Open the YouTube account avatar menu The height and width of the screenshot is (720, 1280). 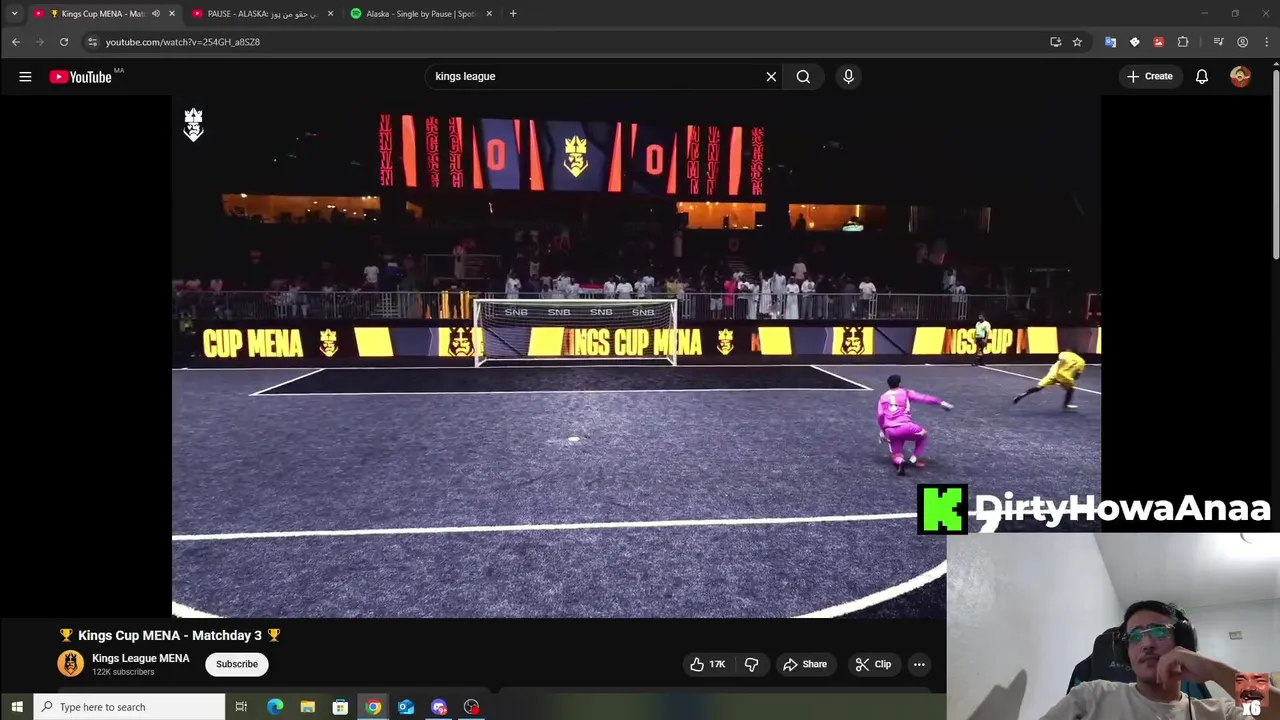click(x=1240, y=76)
